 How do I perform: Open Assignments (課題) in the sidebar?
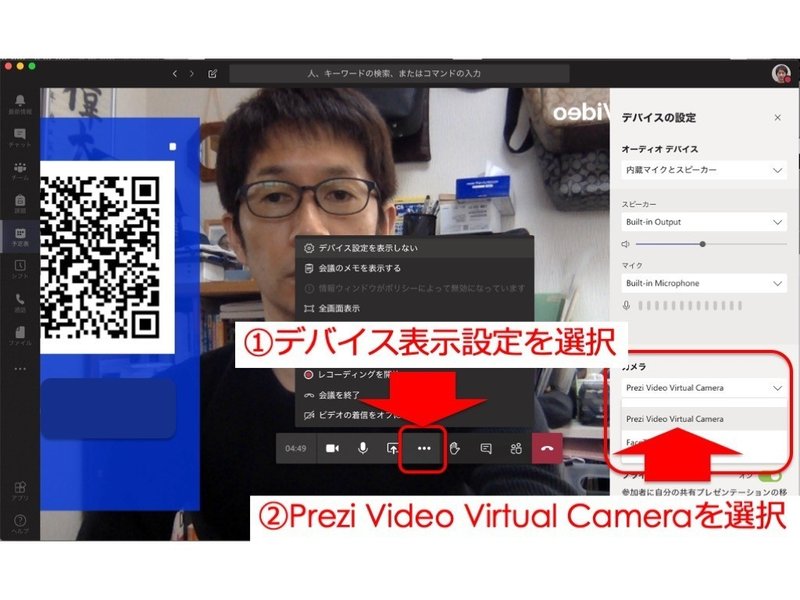tap(20, 203)
